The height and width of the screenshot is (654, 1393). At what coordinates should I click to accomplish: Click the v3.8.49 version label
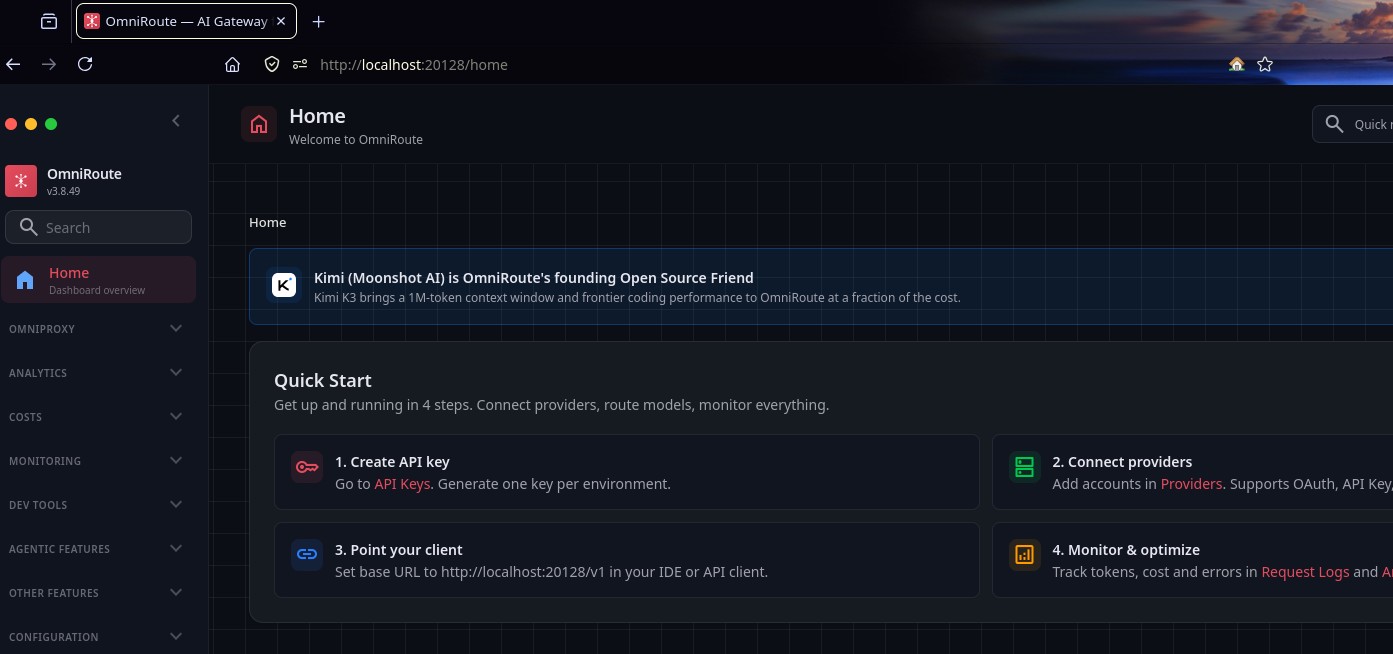(x=63, y=191)
